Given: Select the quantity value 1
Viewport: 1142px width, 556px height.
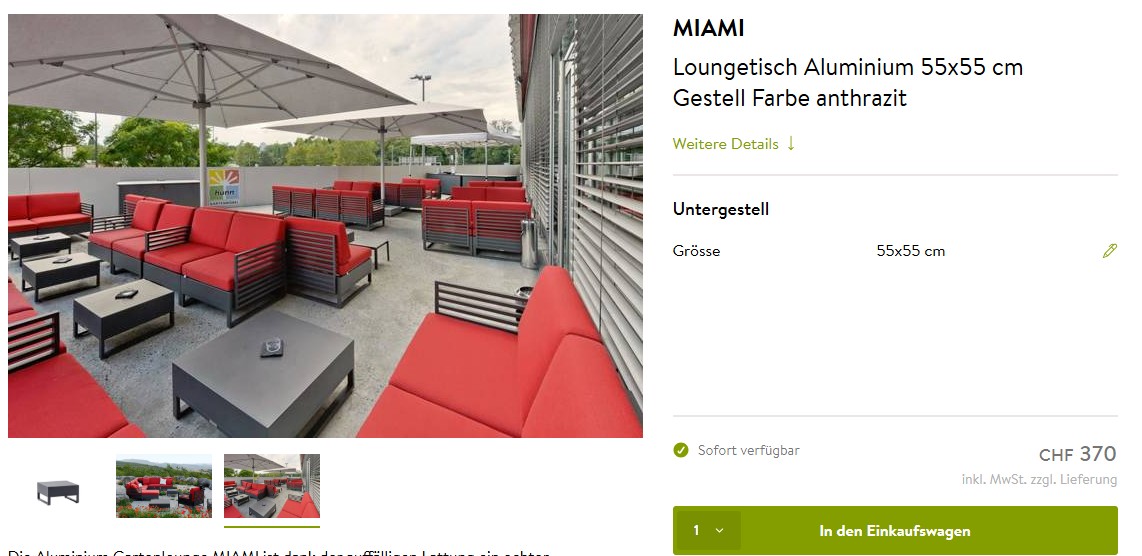Looking at the screenshot, I should 696,530.
